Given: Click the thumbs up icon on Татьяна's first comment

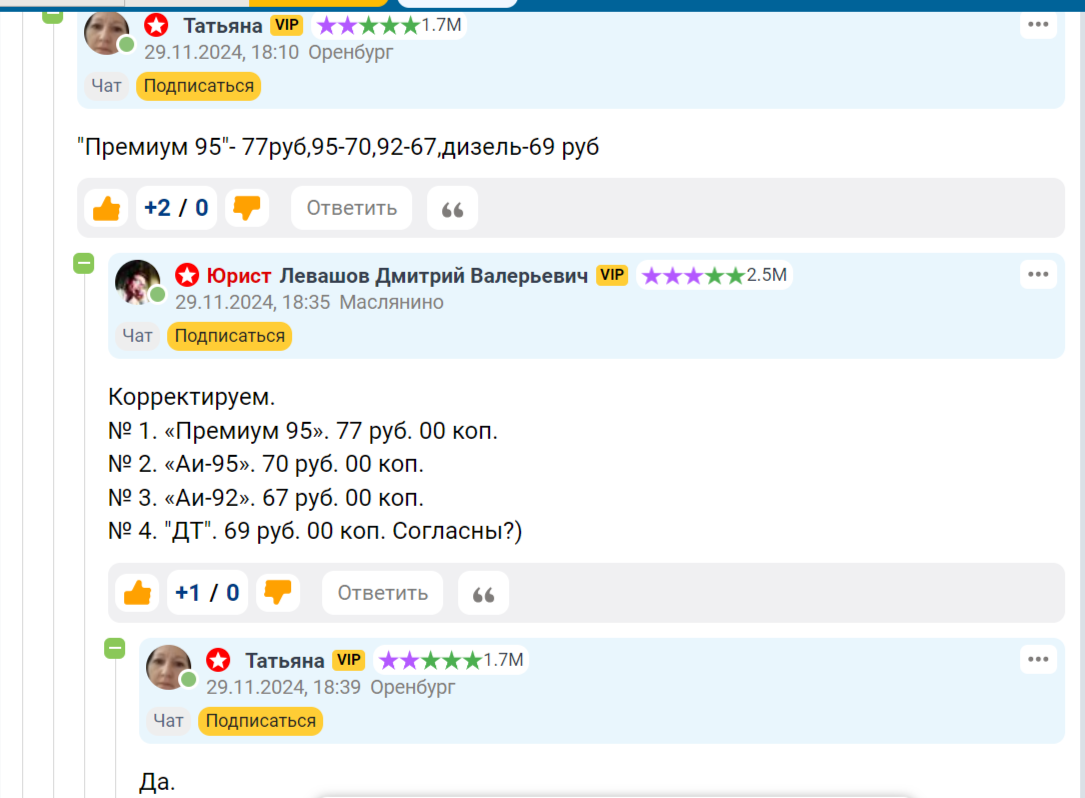Looking at the screenshot, I should (x=105, y=207).
